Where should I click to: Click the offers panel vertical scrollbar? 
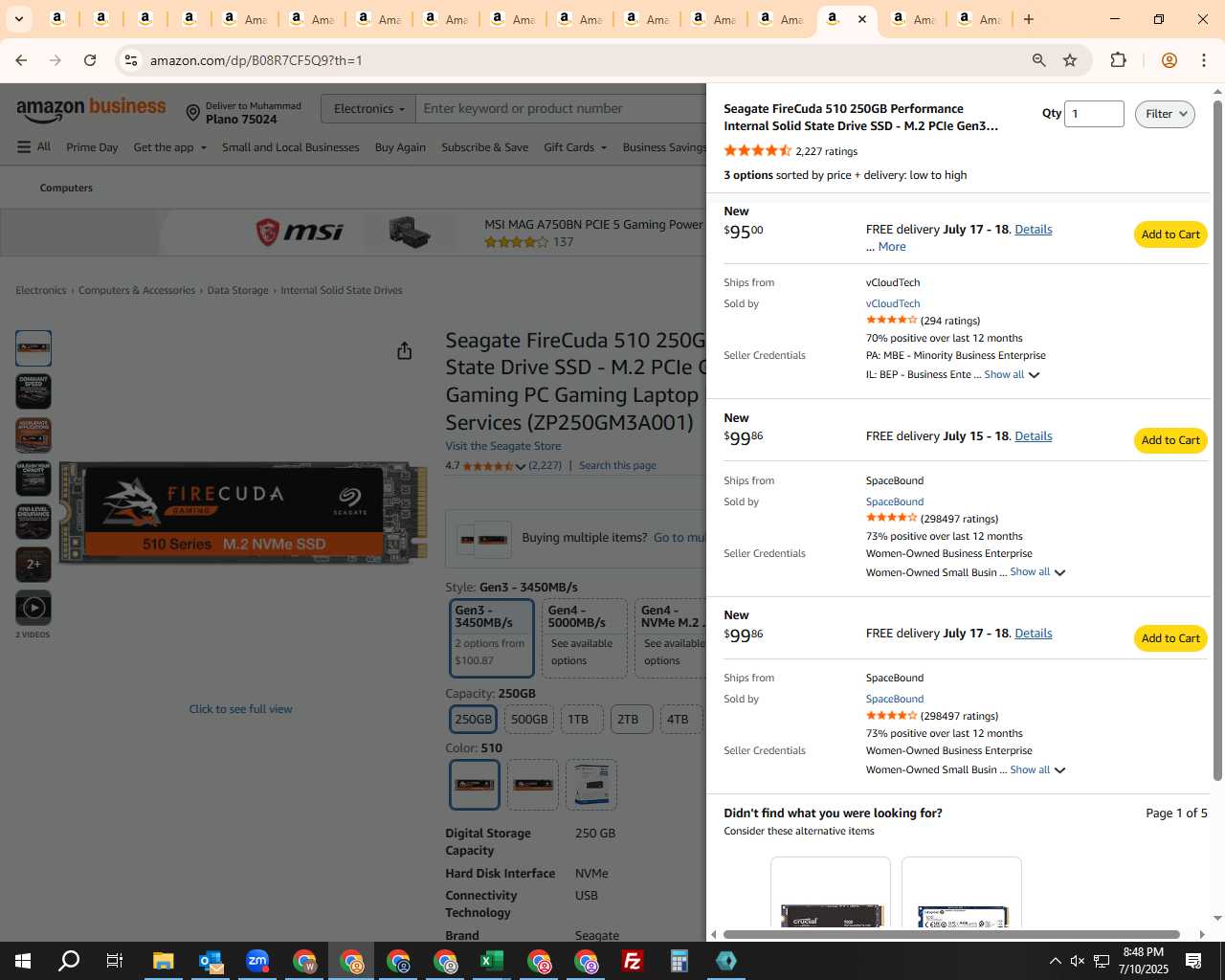click(x=1217, y=440)
